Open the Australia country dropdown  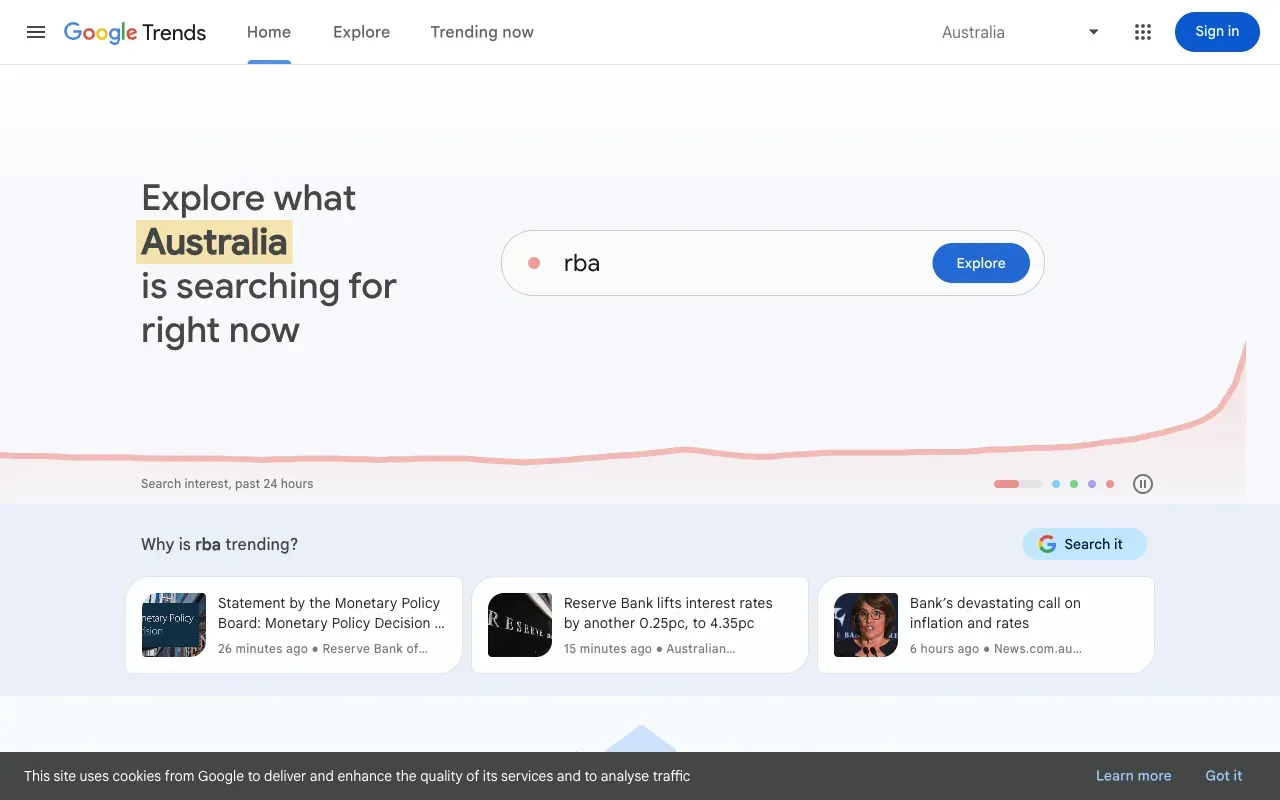tap(1020, 32)
